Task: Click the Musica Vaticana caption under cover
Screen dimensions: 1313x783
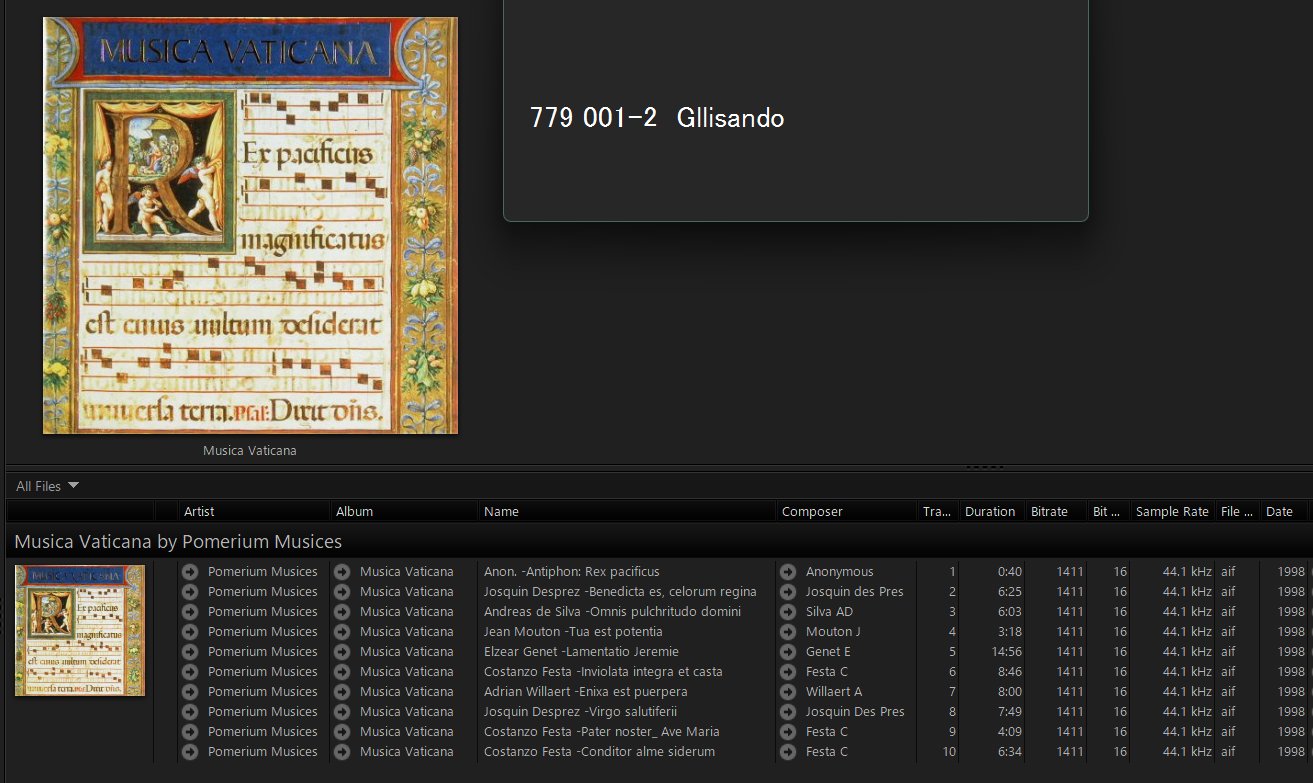Action: point(250,451)
